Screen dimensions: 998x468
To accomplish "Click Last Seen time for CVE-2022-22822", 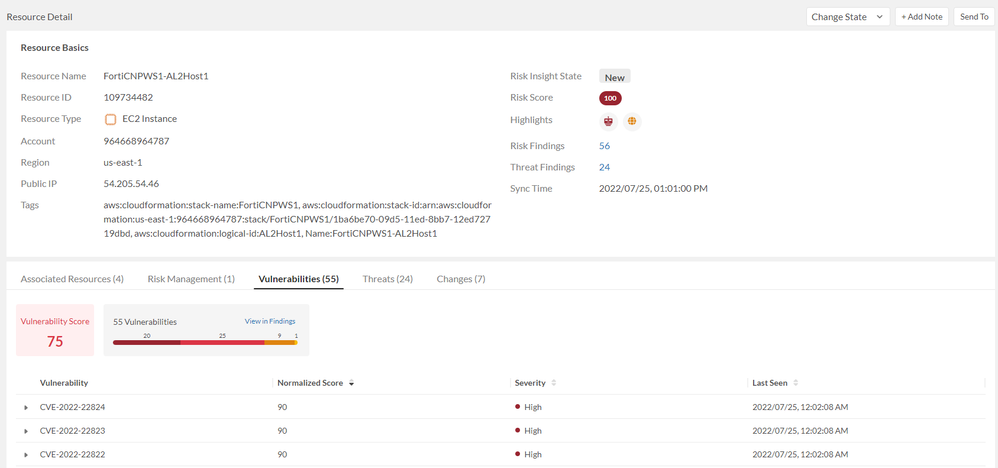I will [800, 455].
